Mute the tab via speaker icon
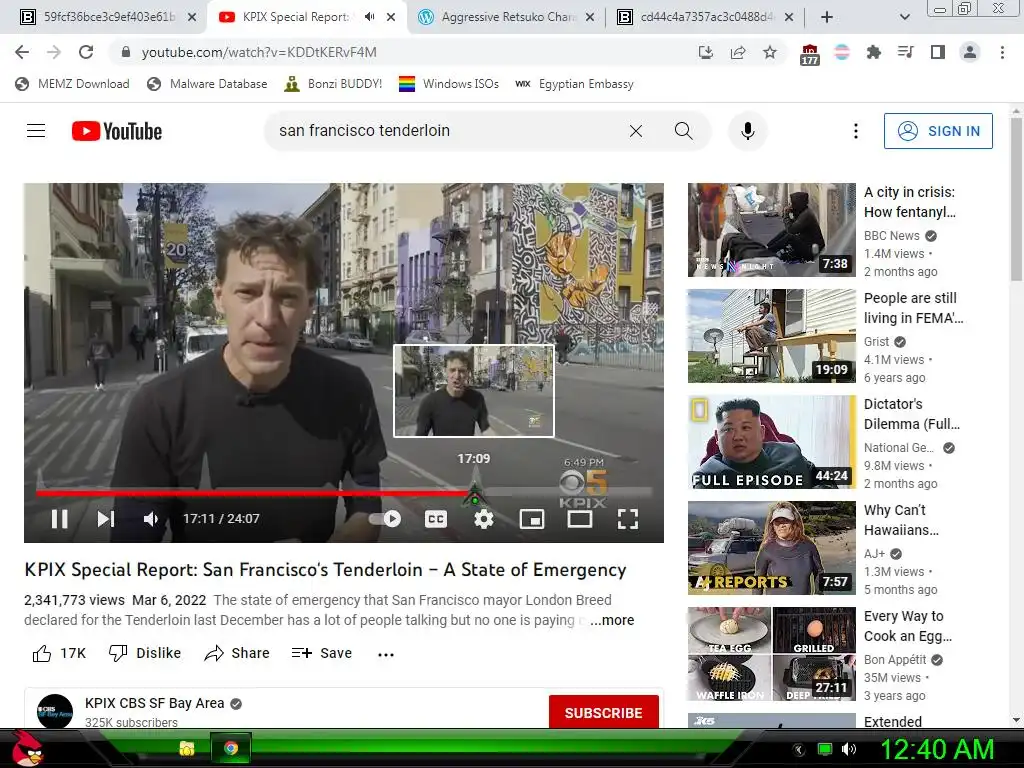 (370, 17)
